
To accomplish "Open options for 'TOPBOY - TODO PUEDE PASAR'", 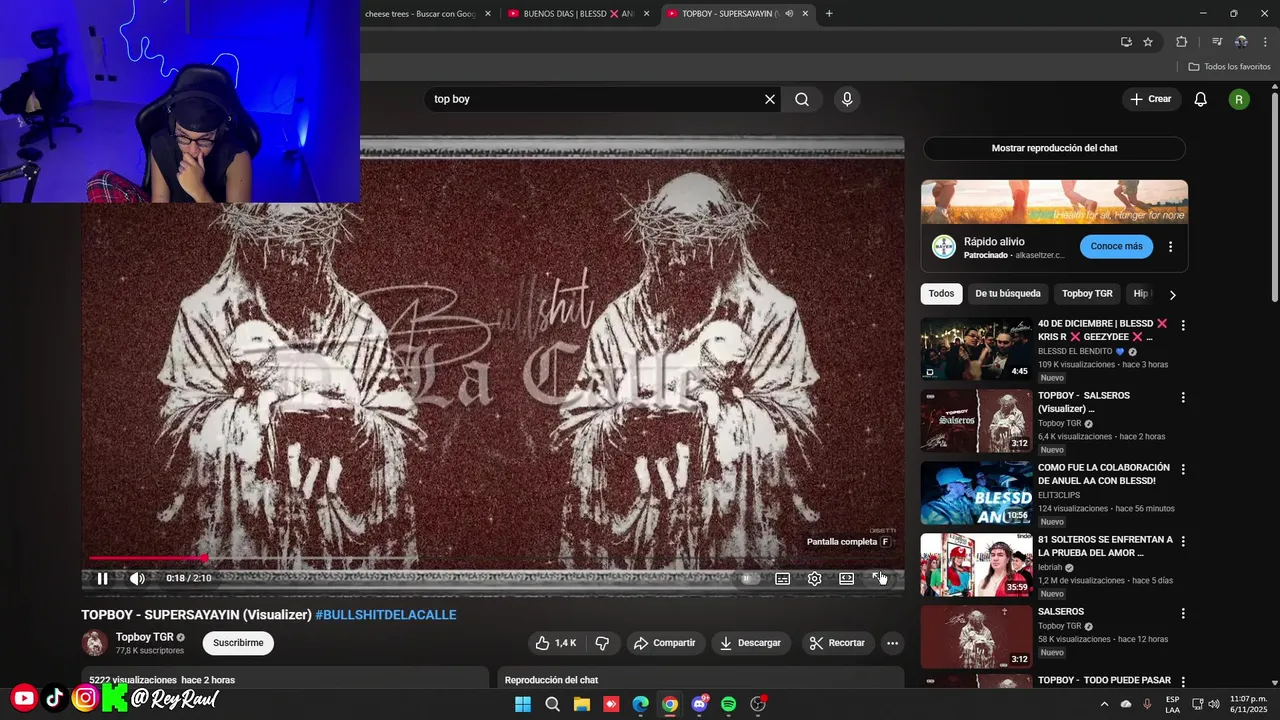I will click(1183, 683).
